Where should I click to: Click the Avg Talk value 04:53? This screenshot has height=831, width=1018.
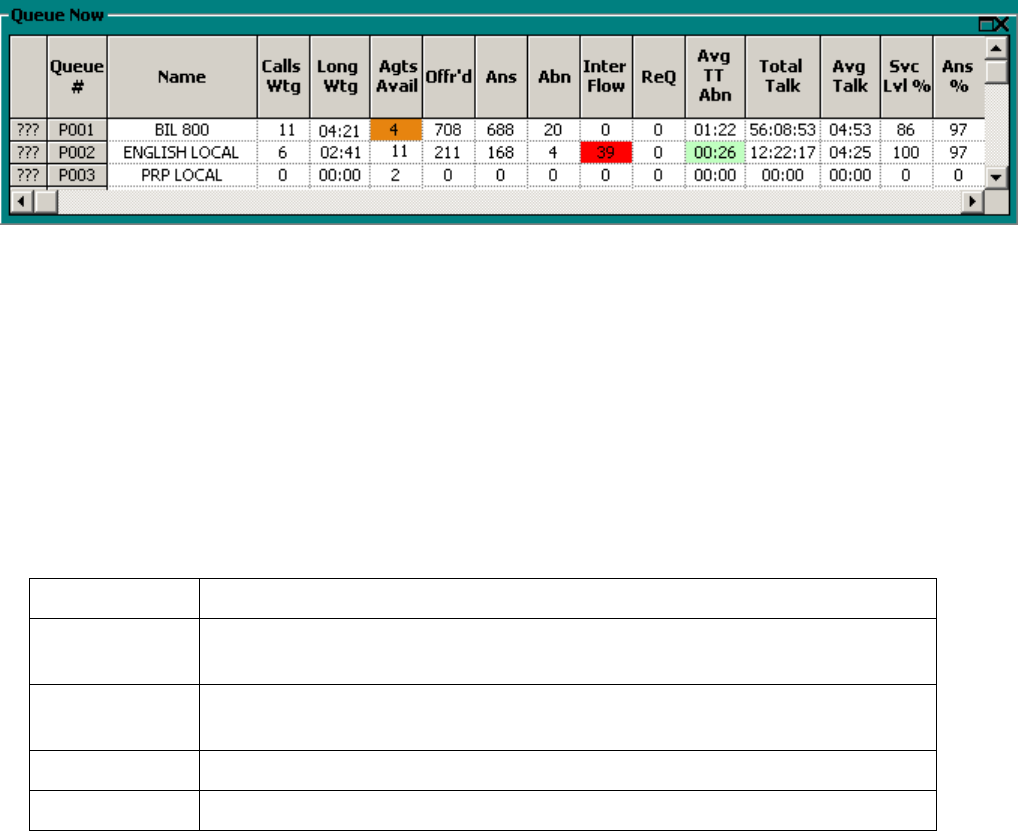(x=850, y=130)
